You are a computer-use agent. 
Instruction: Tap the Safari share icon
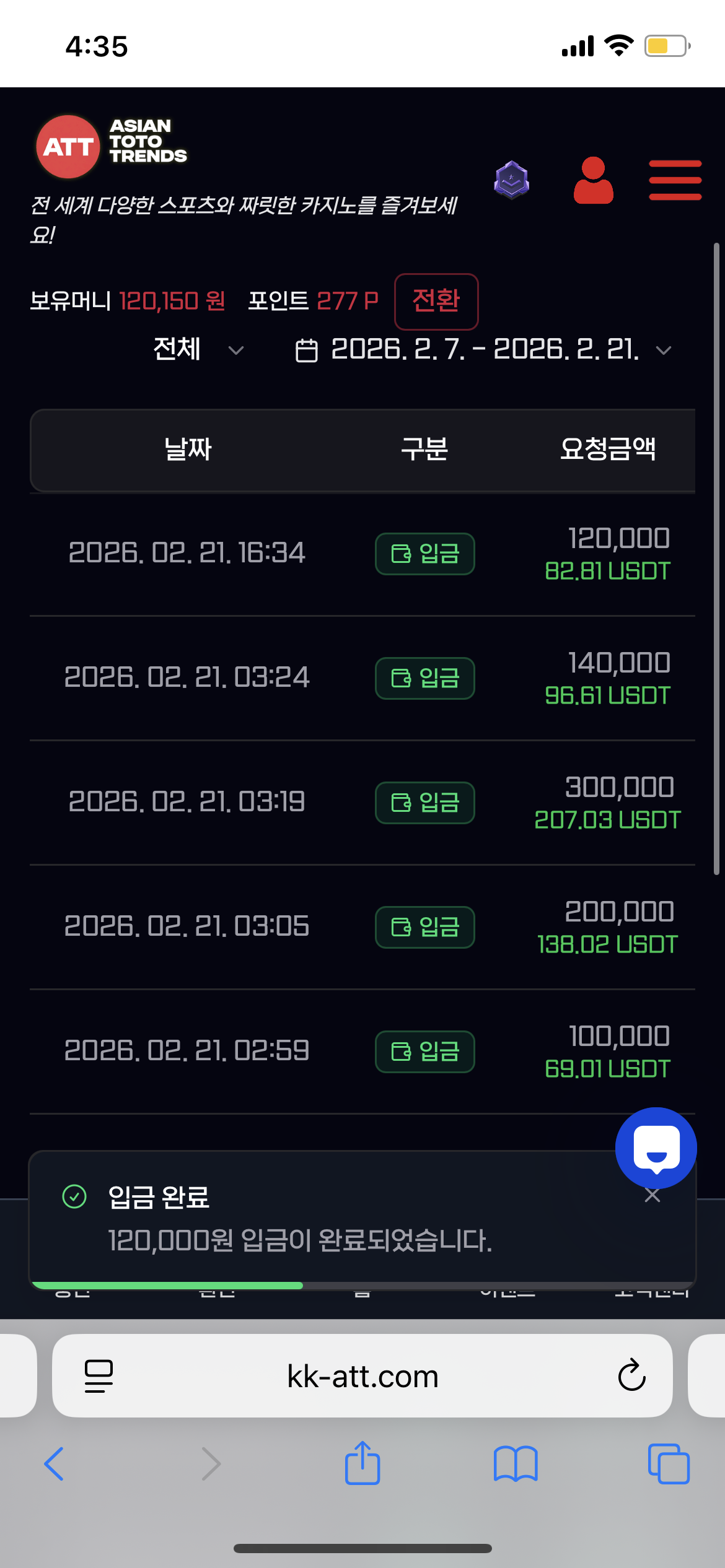pyautogui.click(x=362, y=1463)
